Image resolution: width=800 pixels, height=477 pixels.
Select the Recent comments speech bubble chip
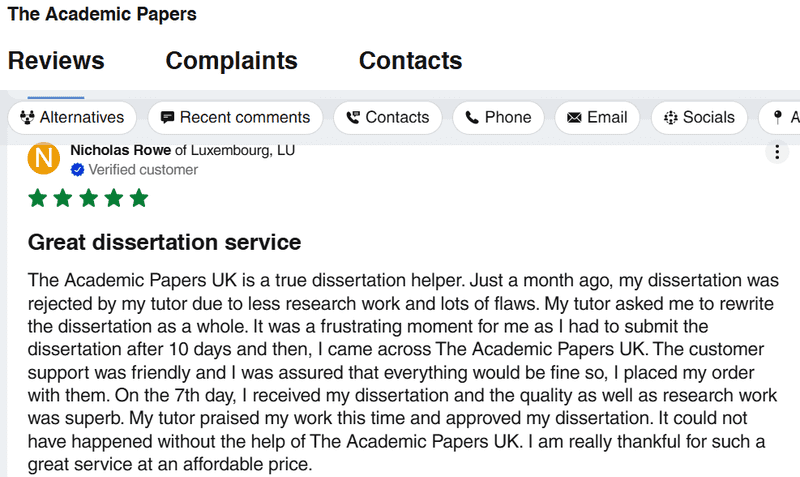pyautogui.click(x=235, y=118)
